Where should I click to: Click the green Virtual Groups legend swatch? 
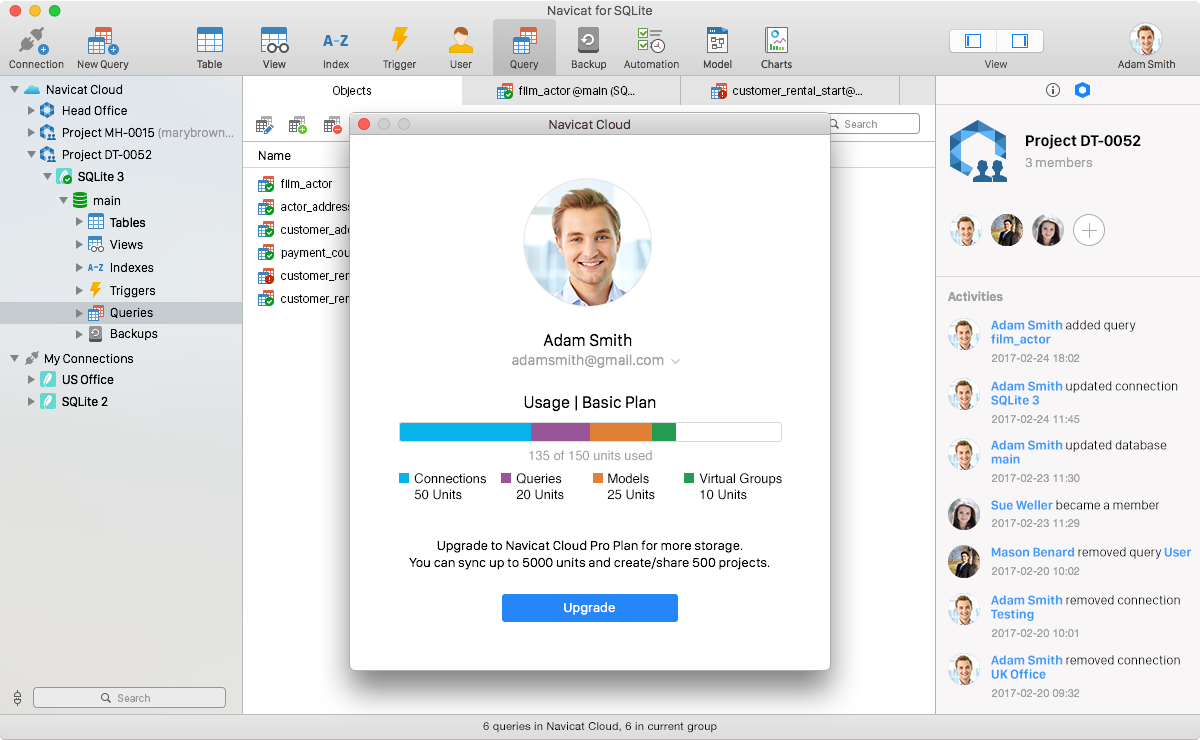click(x=689, y=479)
